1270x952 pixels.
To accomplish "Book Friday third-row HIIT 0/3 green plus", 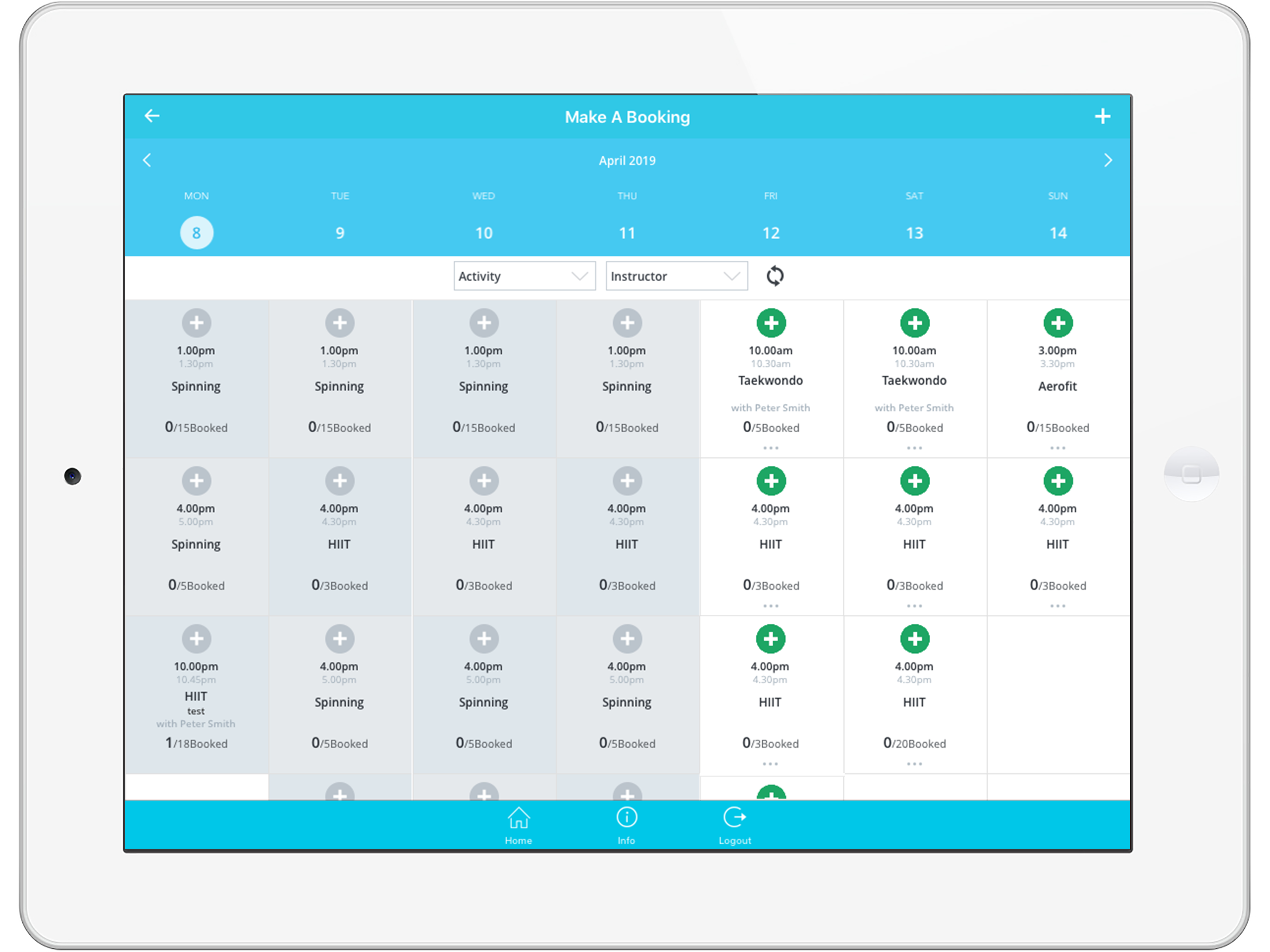I will pos(770,639).
